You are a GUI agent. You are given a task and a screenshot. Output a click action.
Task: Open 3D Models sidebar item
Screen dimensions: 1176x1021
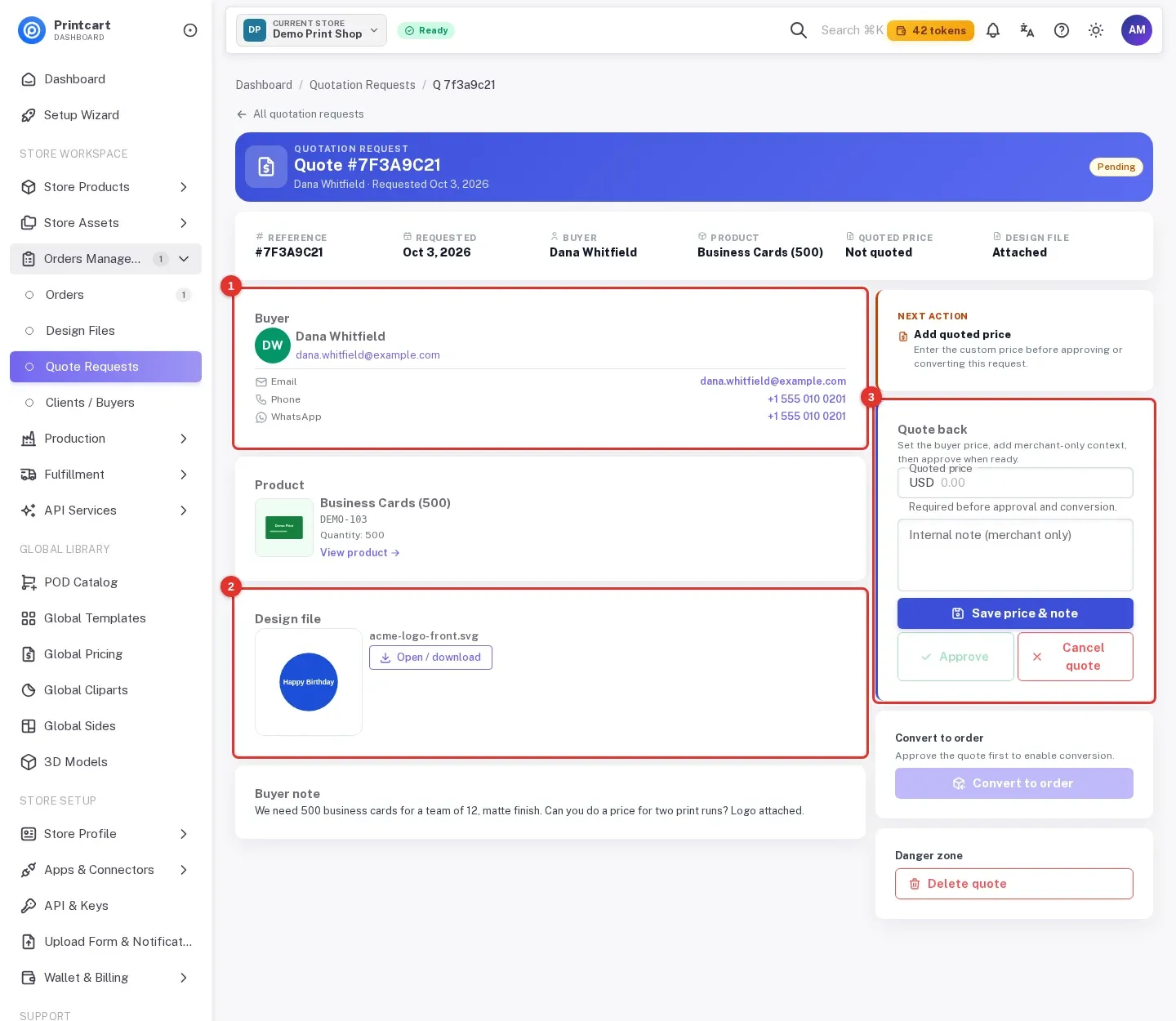pos(105,762)
